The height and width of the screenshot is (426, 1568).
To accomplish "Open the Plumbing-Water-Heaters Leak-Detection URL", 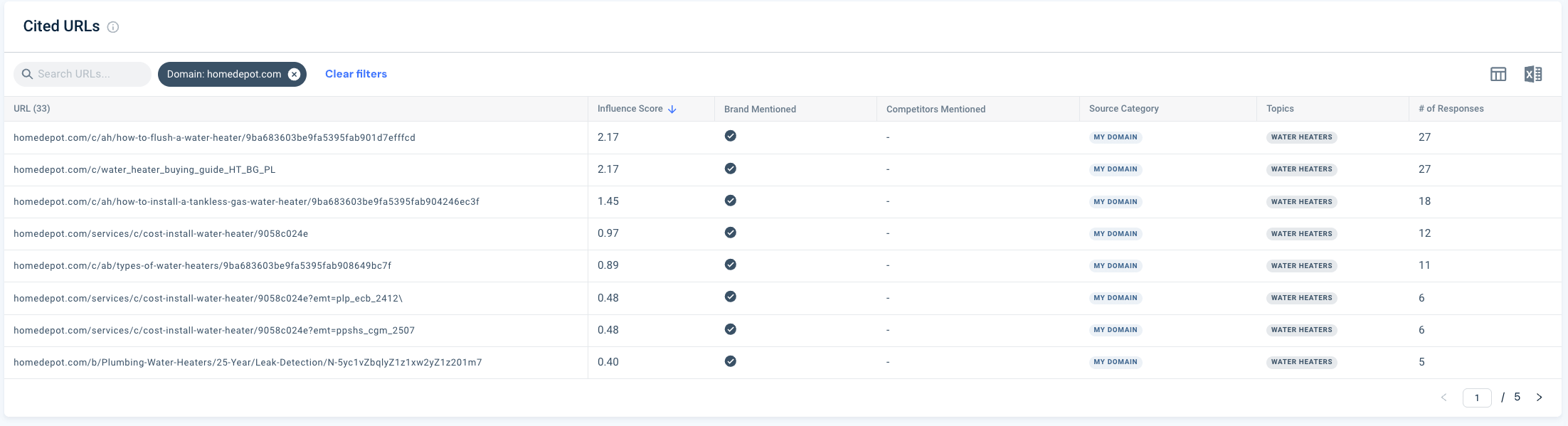I will tap(248, 363).
